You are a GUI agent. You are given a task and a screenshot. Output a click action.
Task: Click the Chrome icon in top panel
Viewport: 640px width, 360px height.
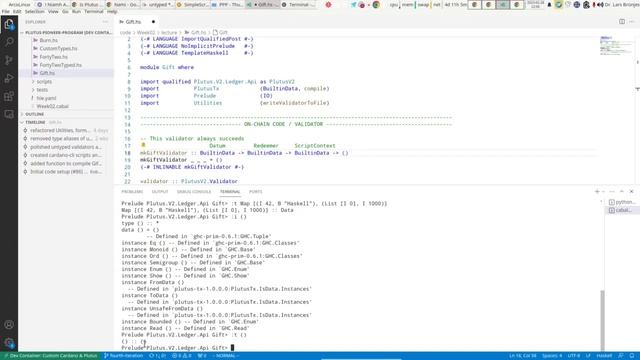click(376, 5)
